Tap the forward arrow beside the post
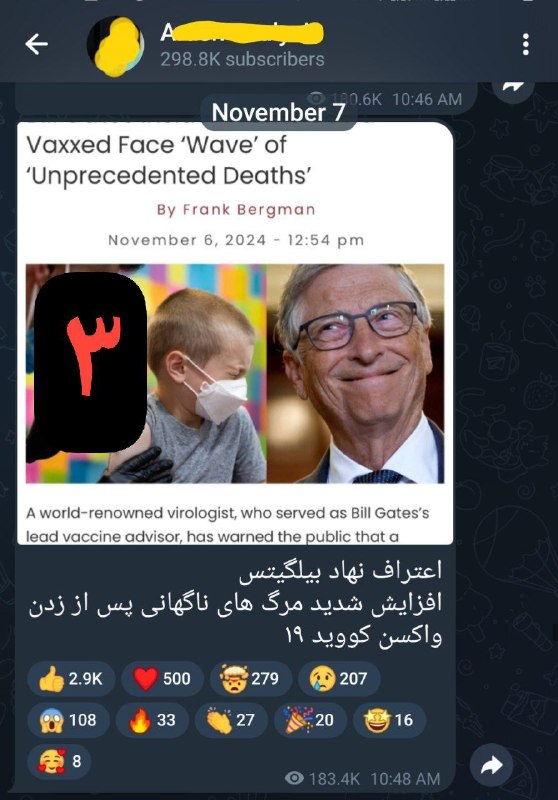Screen dimensions: 558x800 (x=491, y=765)
